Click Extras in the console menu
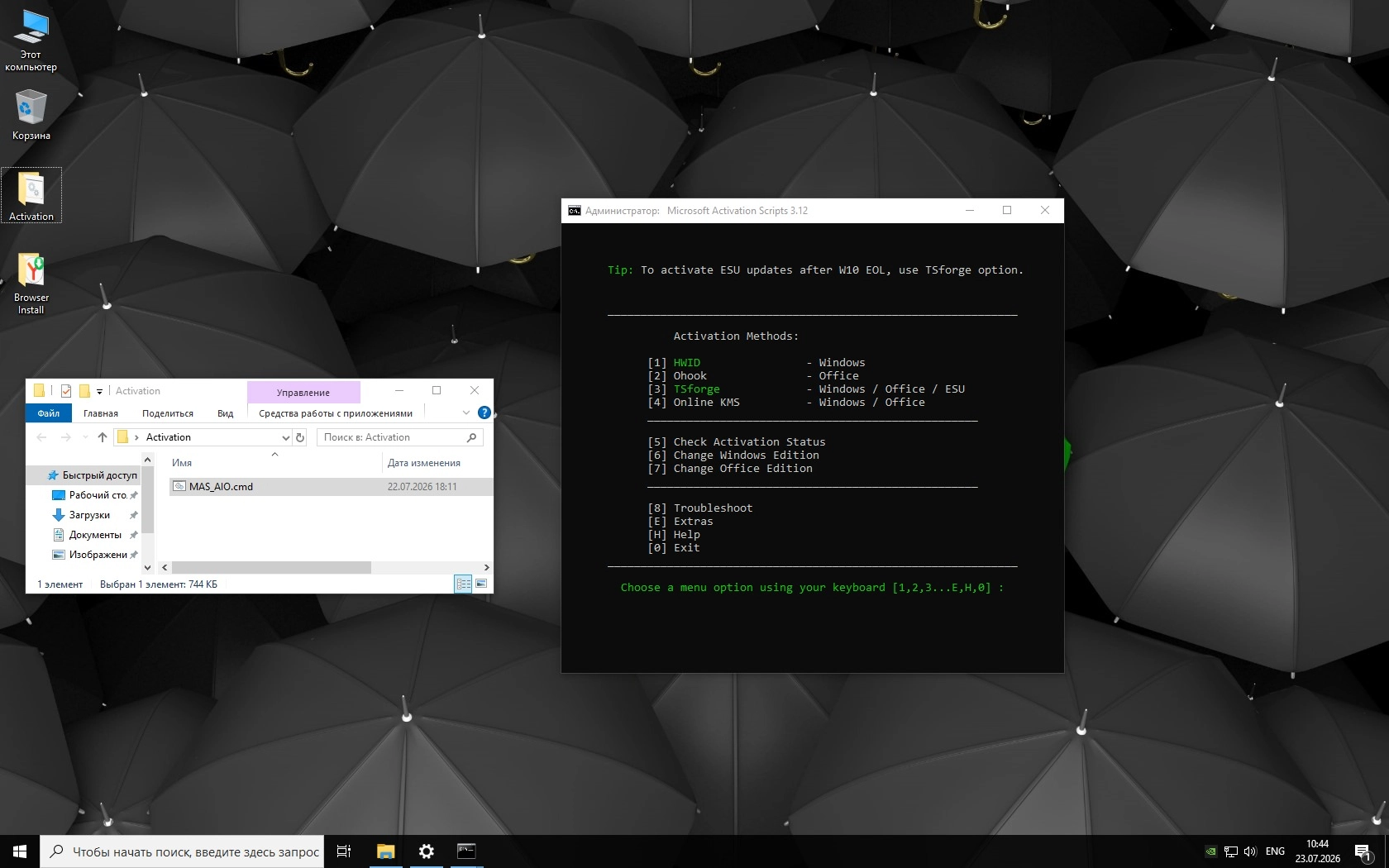 pyautogui.click(x=694, y=522)
